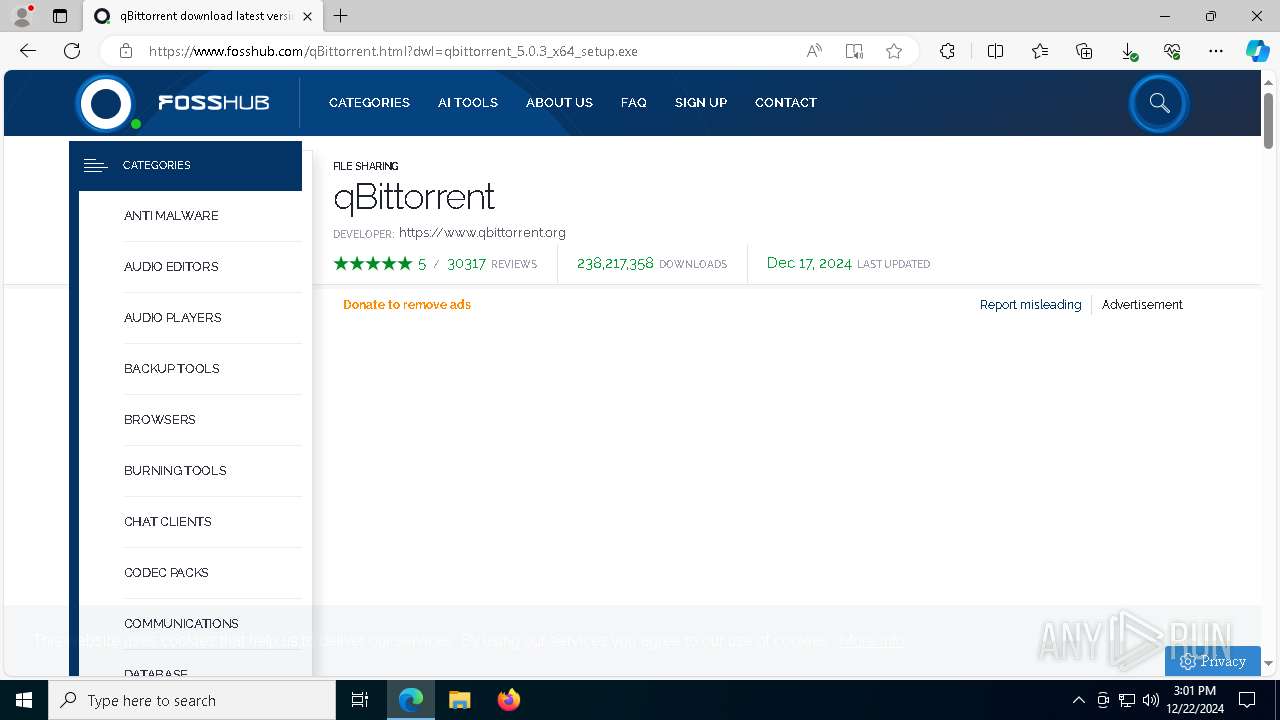Go back with the browser back arrow
Image resolution: width=1280 pixels, height=720 pixels.
(x=28, y=51)
